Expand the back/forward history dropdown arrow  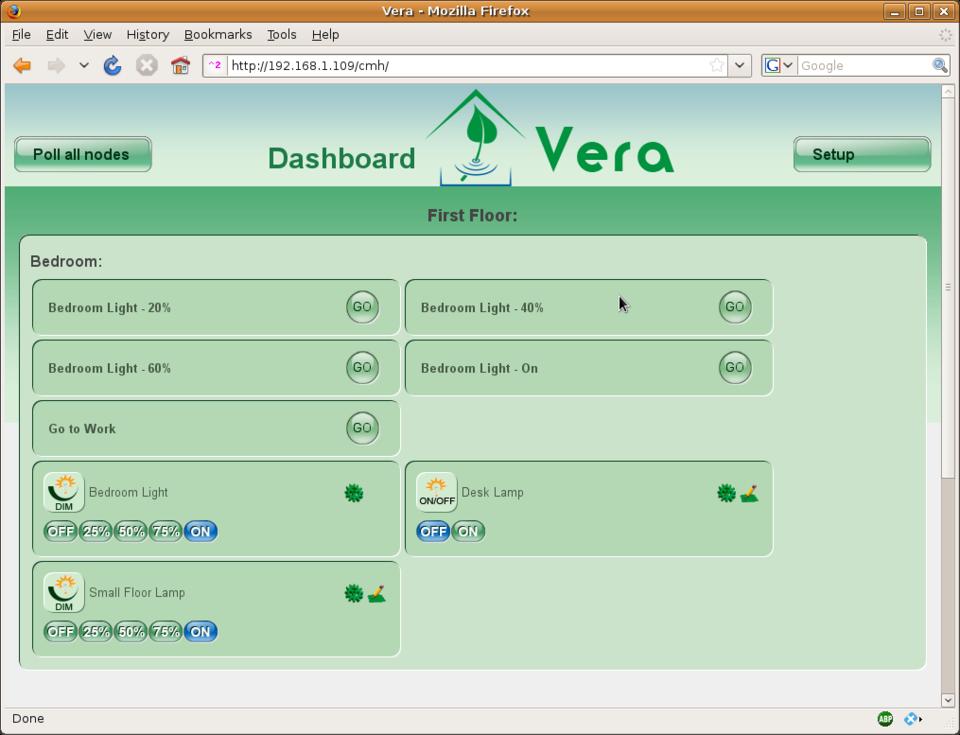click(84, 66)
